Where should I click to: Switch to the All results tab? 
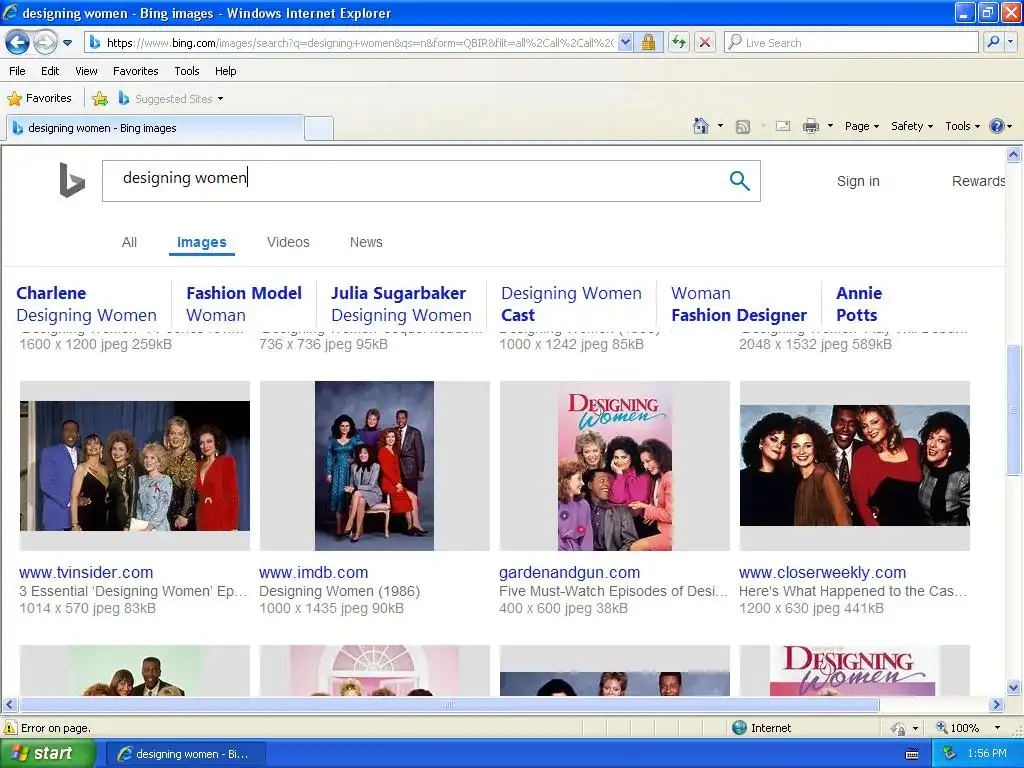coord(129,242)
